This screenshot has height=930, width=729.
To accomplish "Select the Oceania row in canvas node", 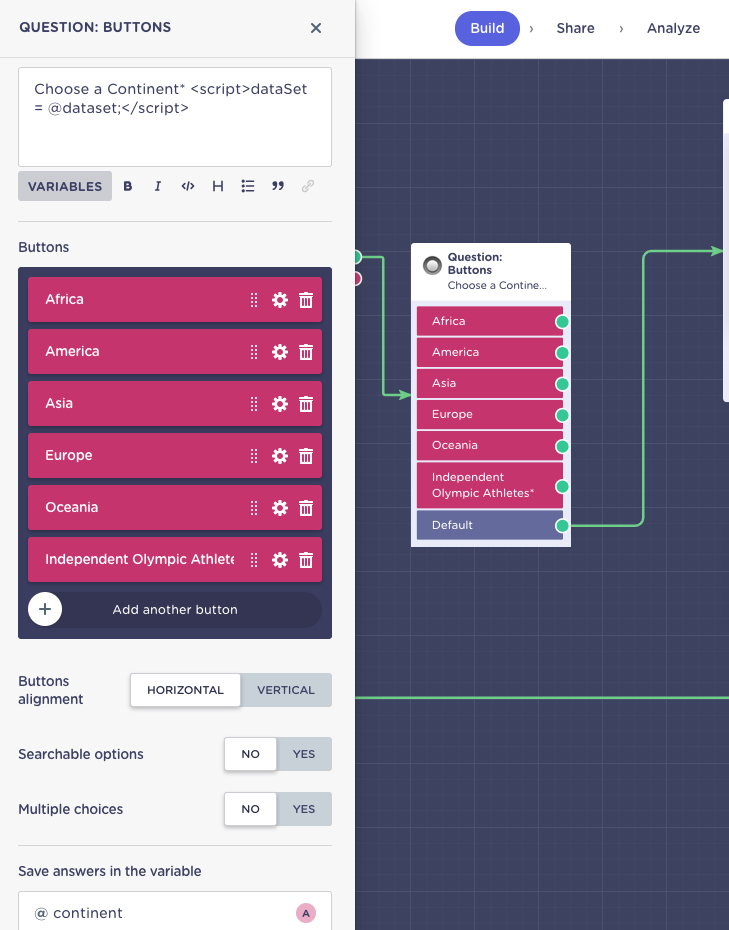I will pos(490,445).
